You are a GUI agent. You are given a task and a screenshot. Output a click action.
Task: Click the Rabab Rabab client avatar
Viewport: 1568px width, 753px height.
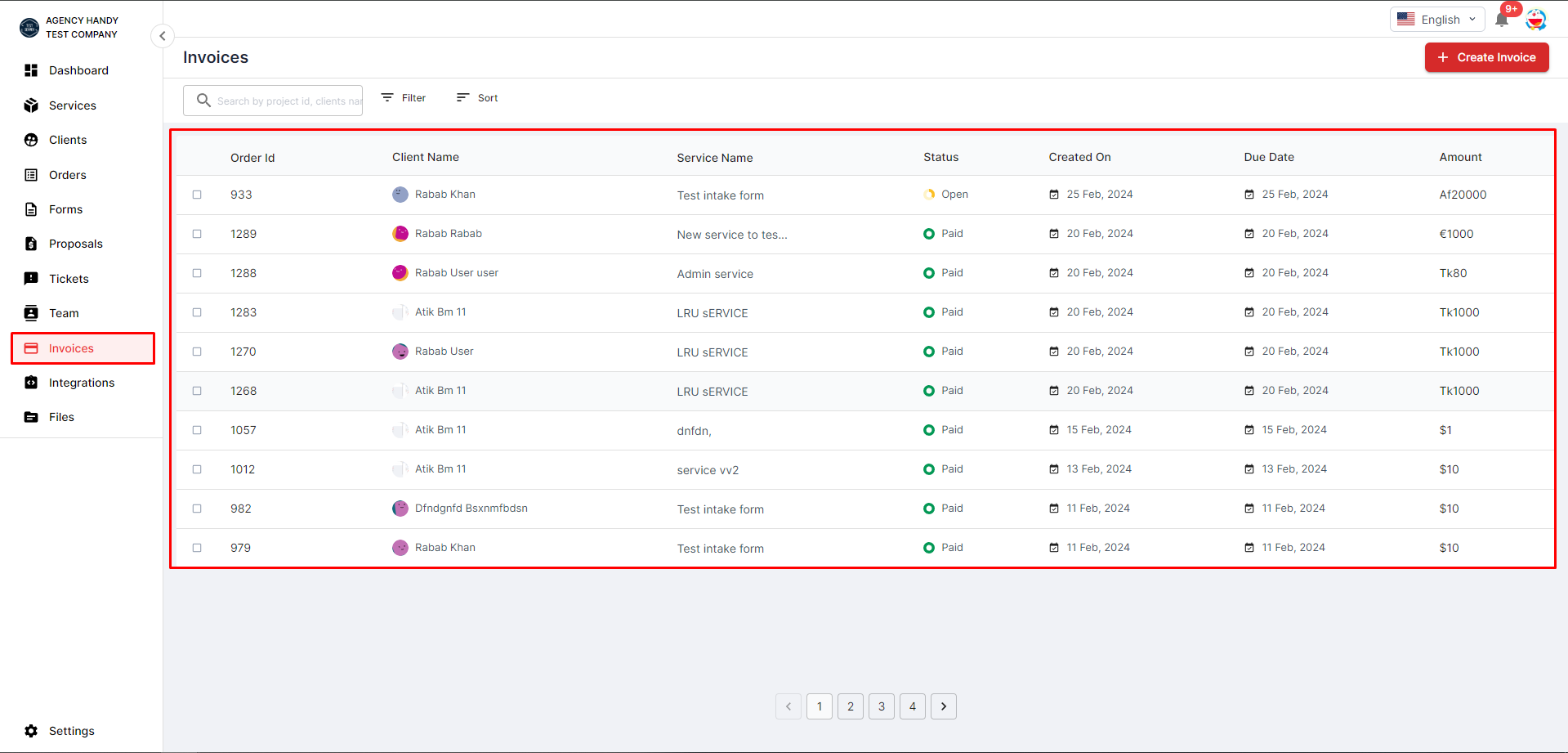point(400,234)
